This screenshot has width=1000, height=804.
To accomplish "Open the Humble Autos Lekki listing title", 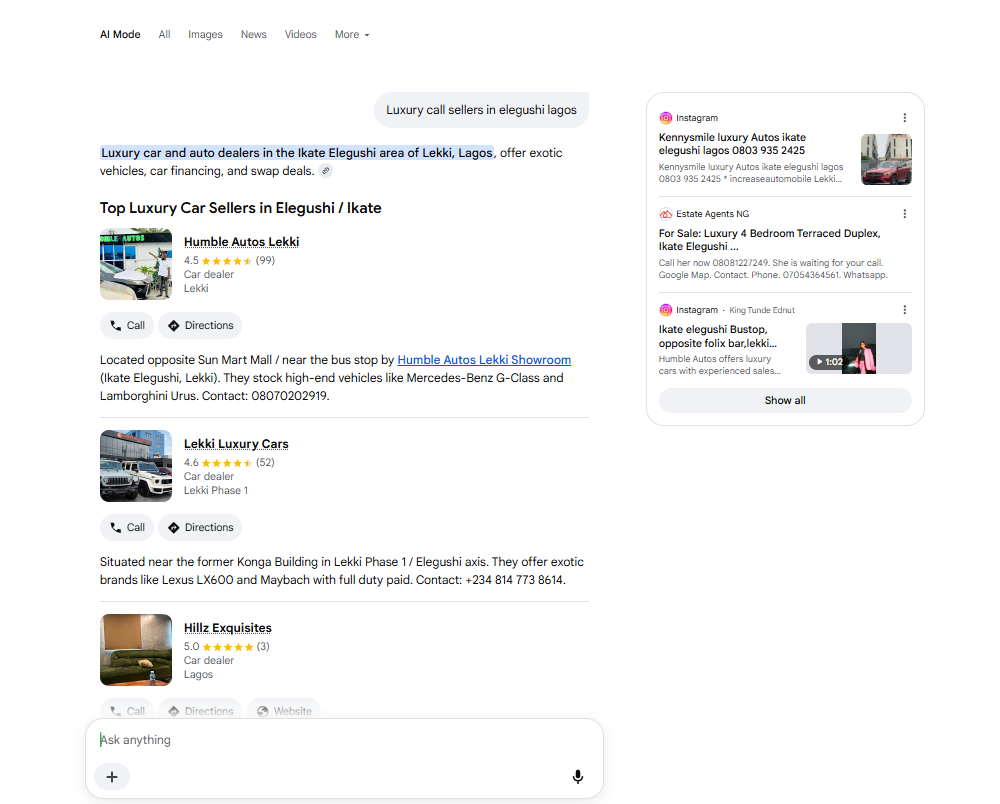I will (x=241, y=242).
